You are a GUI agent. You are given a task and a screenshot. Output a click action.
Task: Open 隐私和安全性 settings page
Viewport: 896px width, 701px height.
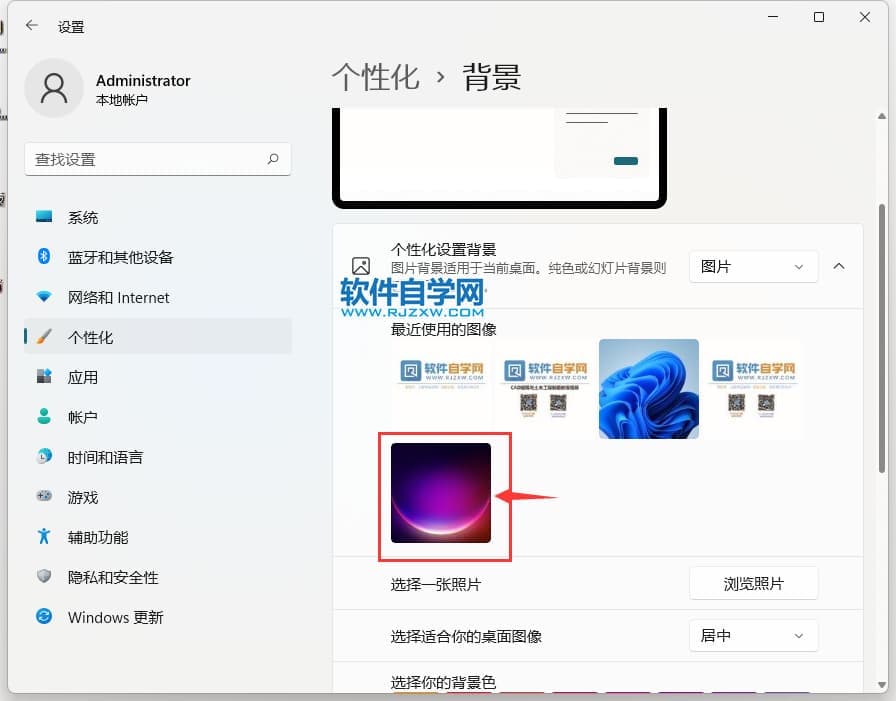pyautogui.click(x=113, y=577)
